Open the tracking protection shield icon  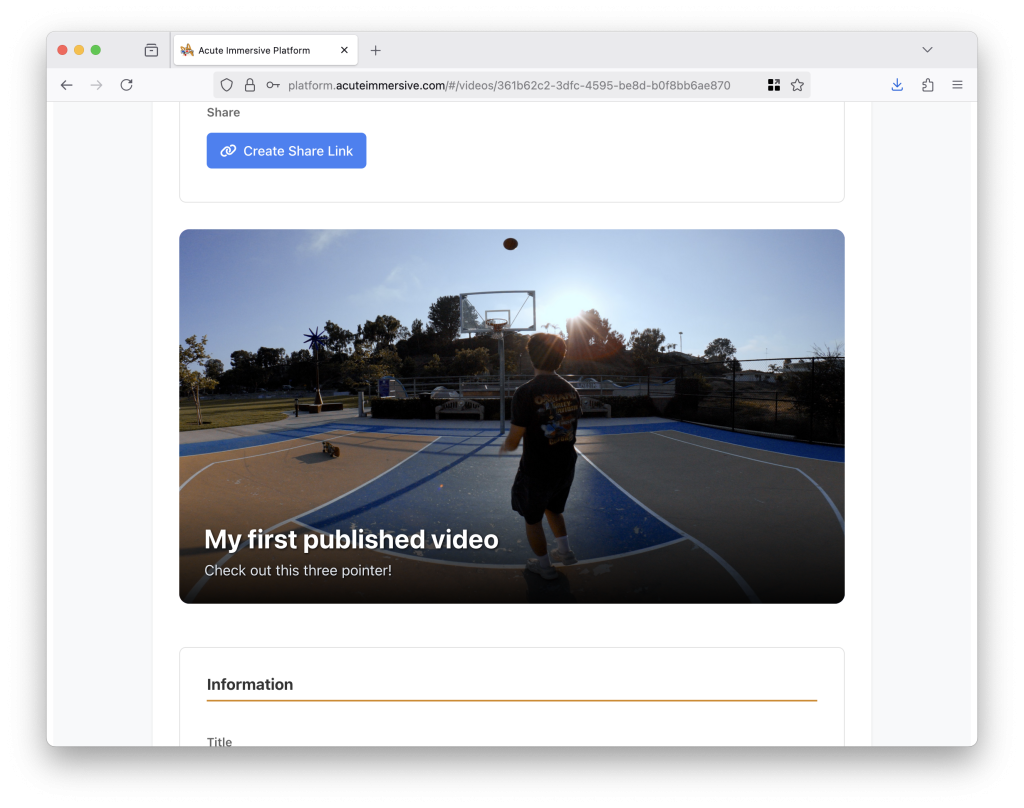coord(227,85)
